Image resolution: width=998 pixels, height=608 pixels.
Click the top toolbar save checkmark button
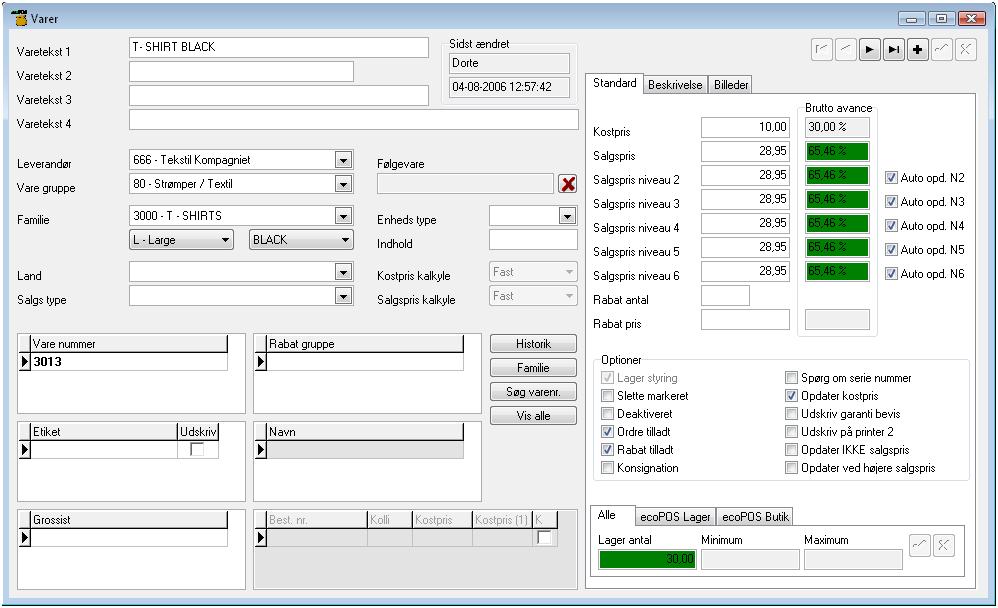click(942, 51)
